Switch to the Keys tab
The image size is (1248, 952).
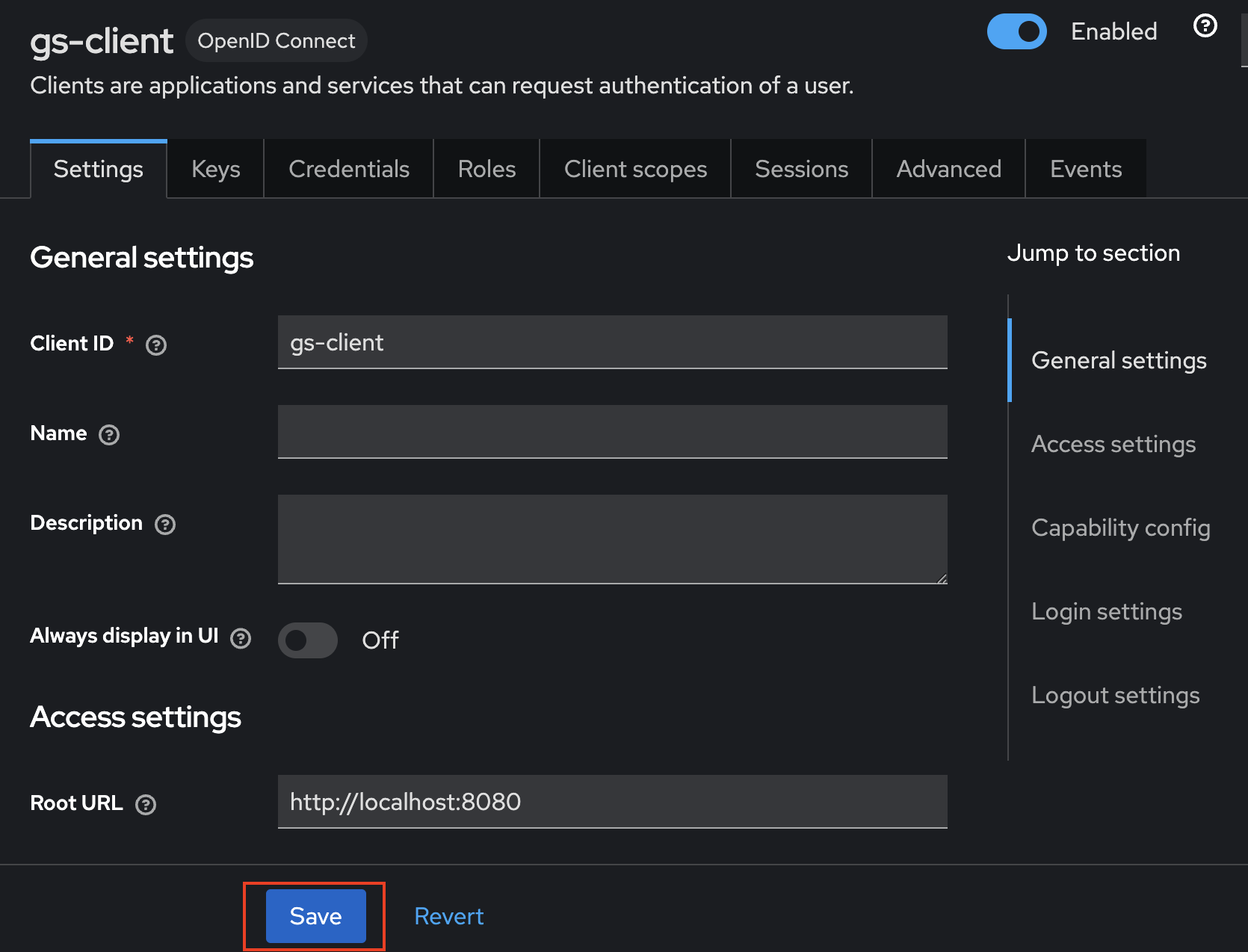[x=215, y=169]
